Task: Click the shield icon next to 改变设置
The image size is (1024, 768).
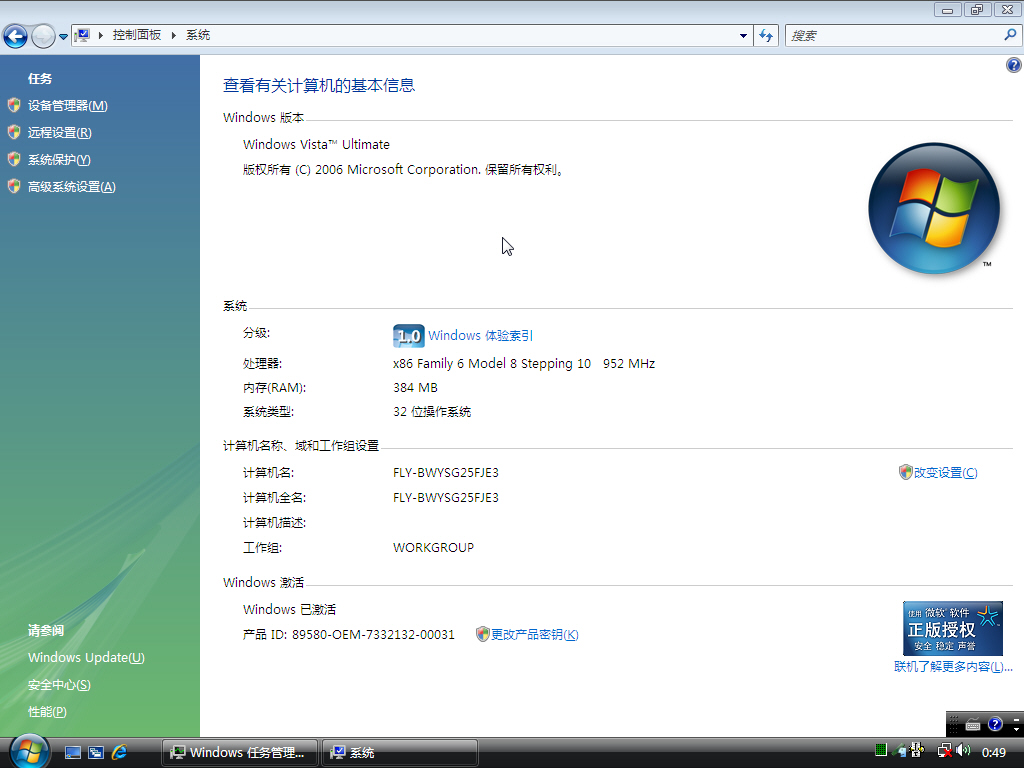Action: [x=905, y=472]
